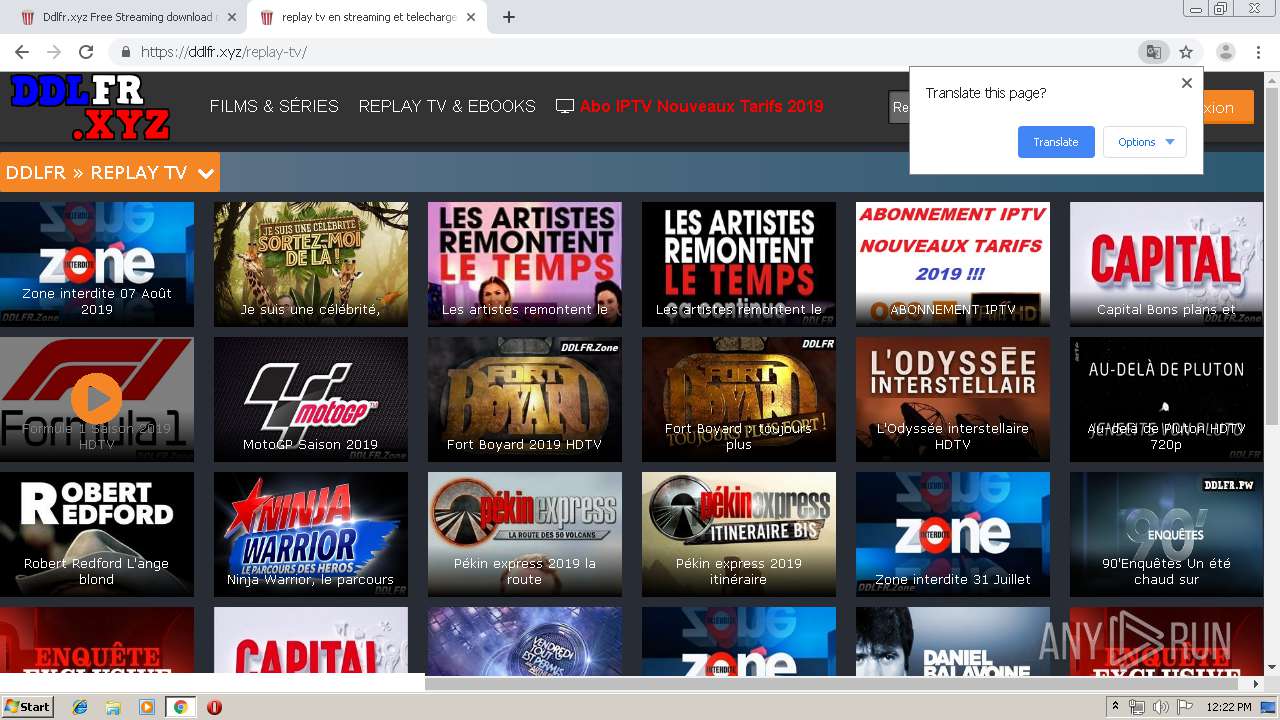The width and height of the screenshot is (1280, 720).
Task: Open the translate Options dropdown
Action: point(1145,142)
